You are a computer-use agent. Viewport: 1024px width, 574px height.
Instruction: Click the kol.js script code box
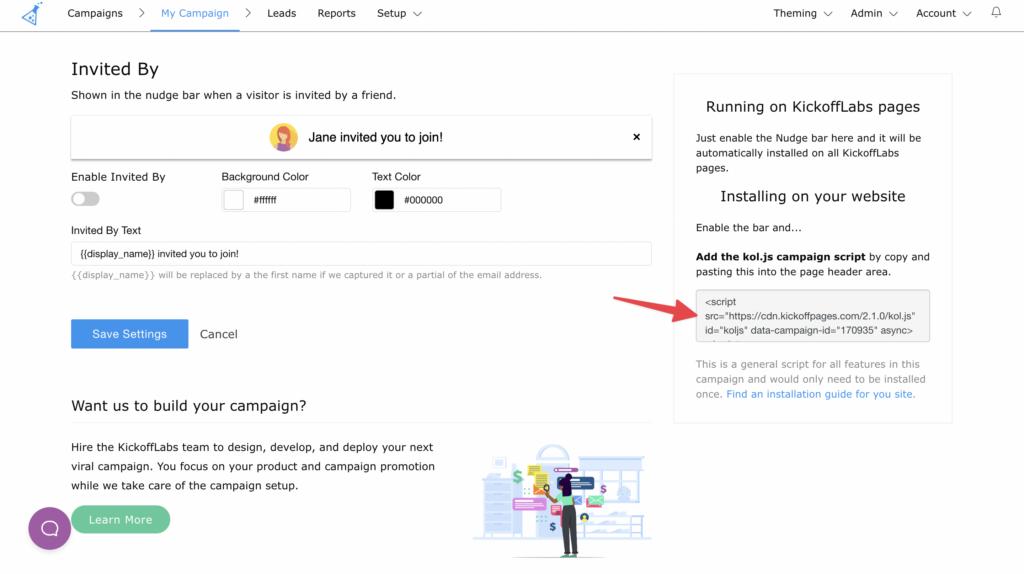point(812,316)
